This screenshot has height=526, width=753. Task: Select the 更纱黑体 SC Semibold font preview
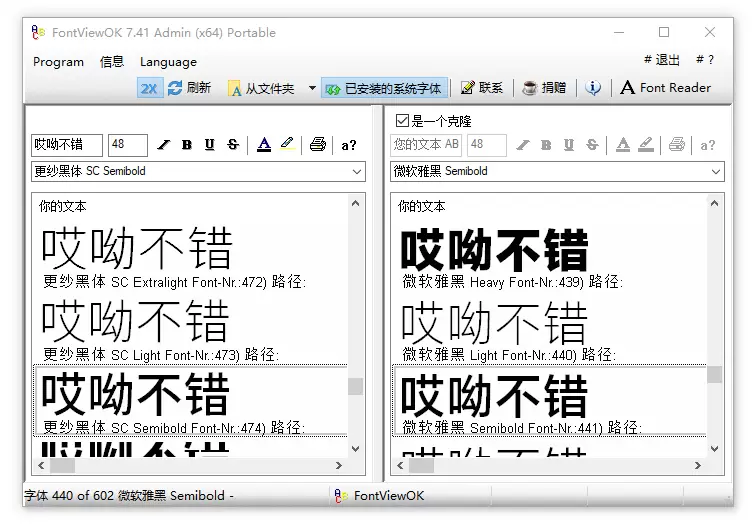[x=191, y=401]
